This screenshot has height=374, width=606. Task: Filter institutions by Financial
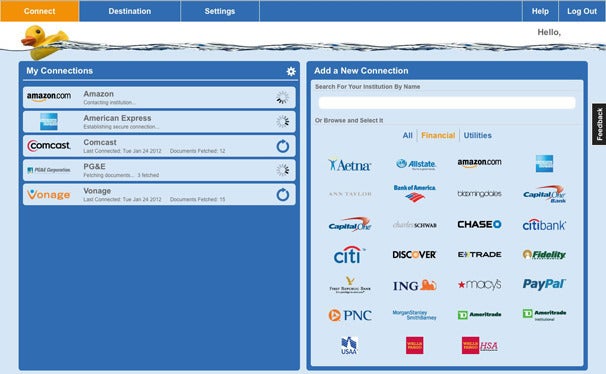pyautogui.click(x=438, y=136)
